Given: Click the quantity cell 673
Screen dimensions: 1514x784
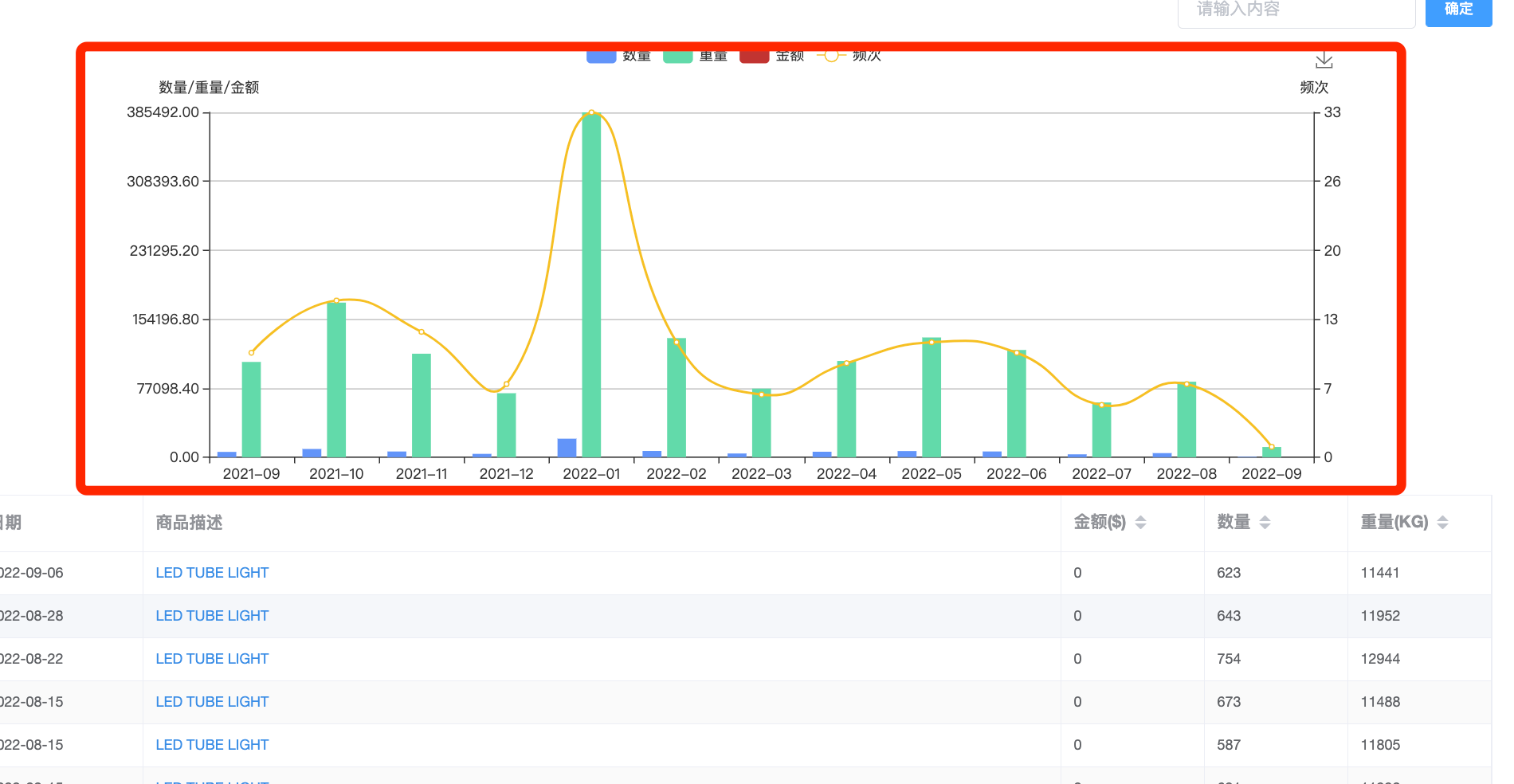Looking at the screenshot, I should click(1228, 702).
